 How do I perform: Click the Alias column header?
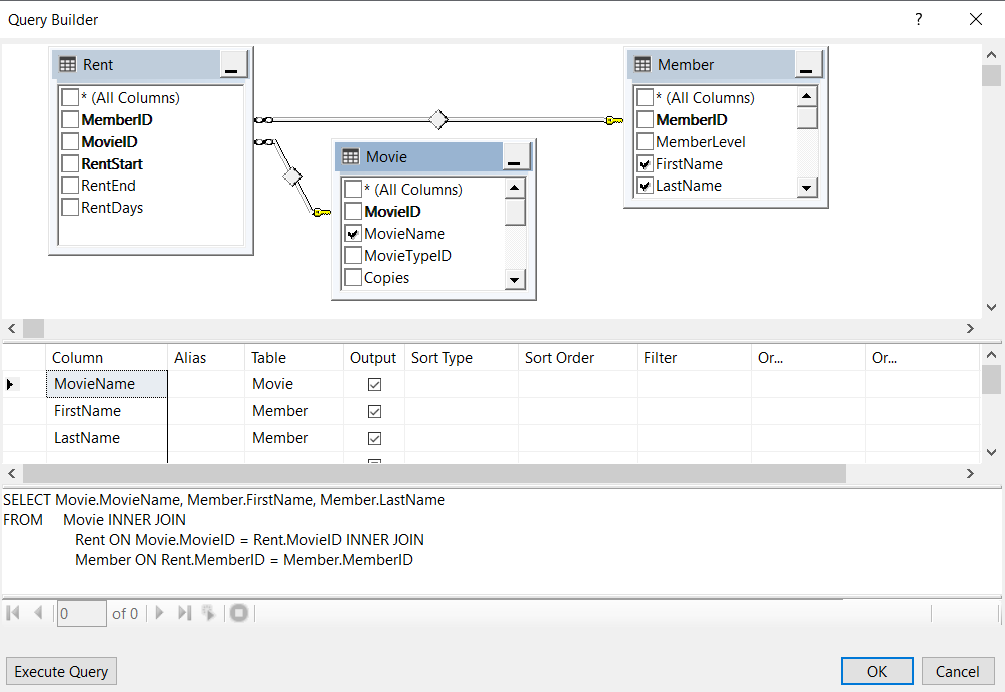tap(206, 358)
